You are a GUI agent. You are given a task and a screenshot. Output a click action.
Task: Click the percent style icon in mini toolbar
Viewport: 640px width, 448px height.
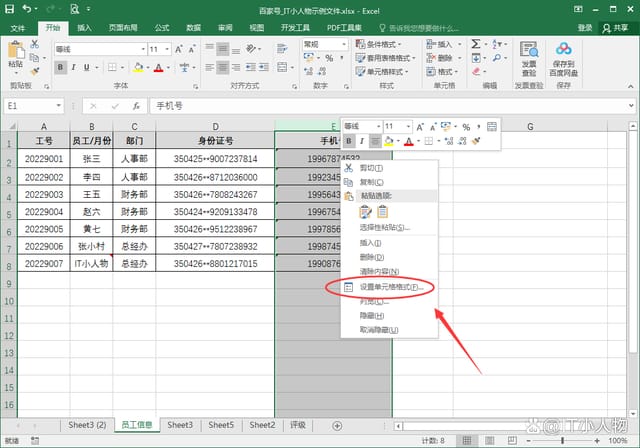pyautogui.click(x=466, y=127)
